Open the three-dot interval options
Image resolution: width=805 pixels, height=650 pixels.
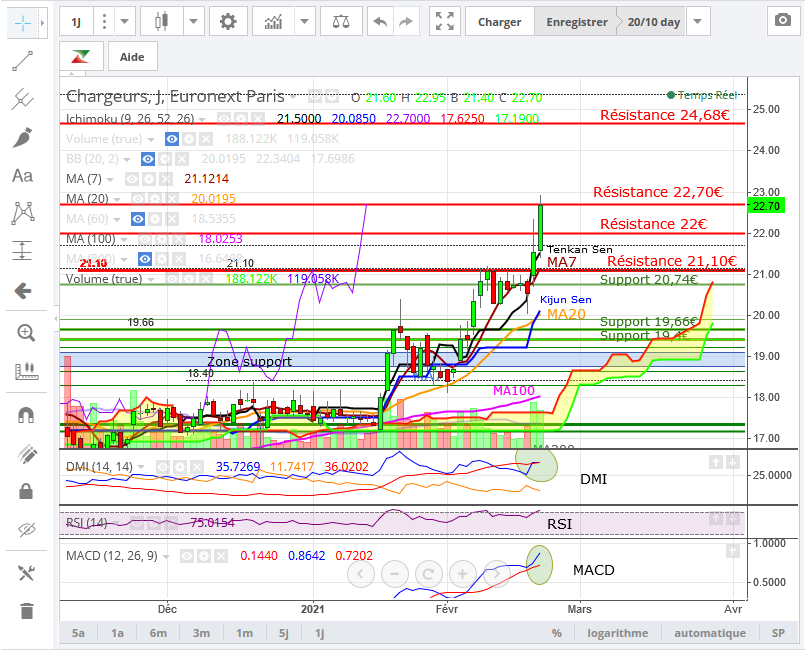point(104,22)
